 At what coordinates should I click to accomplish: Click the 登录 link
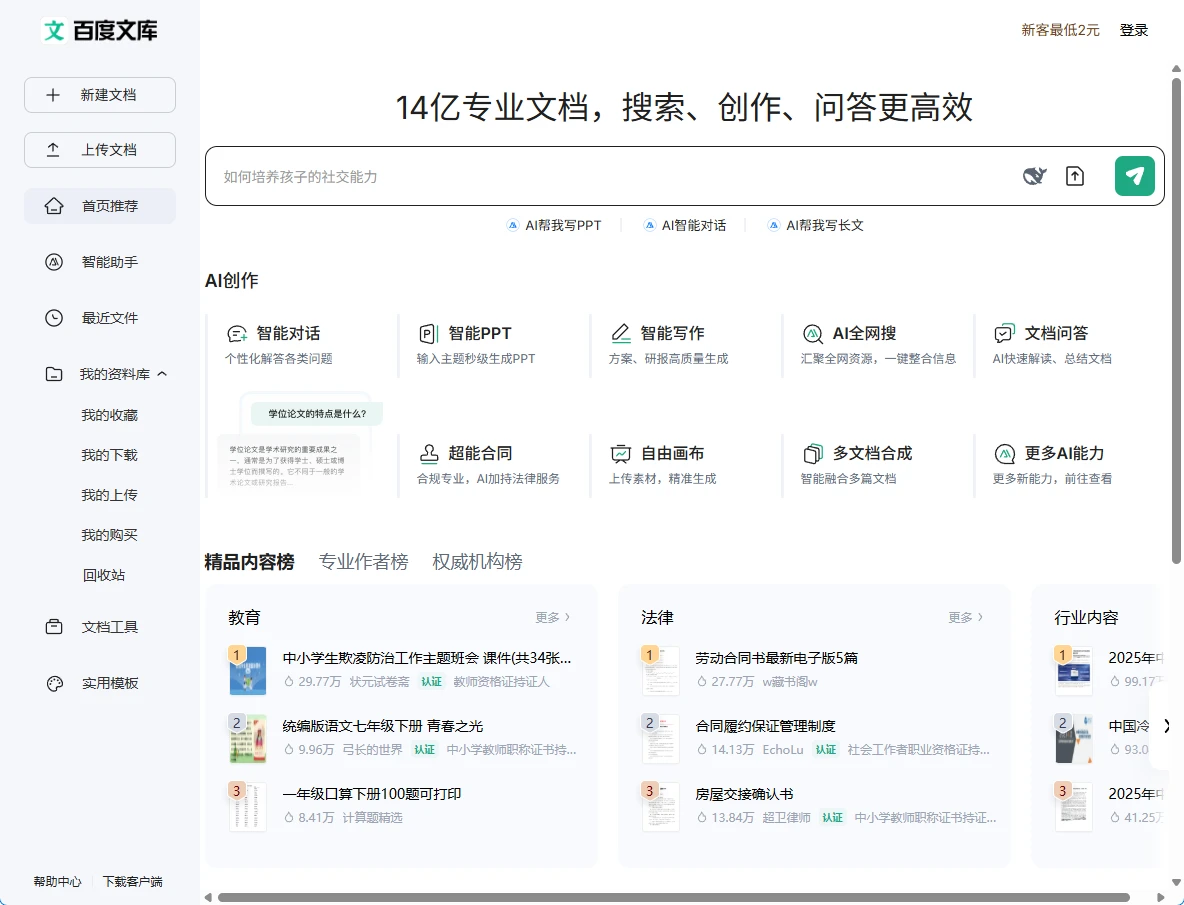(x=1134, y=30)
